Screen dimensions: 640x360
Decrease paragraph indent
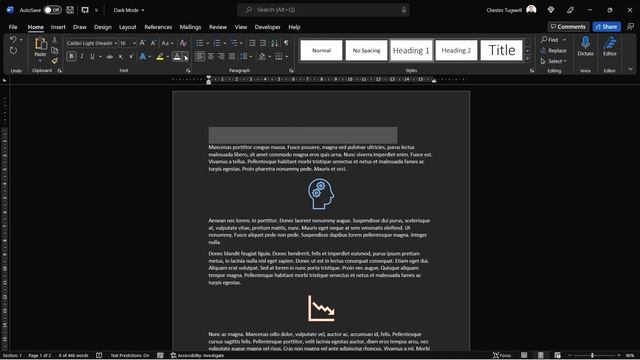(252, 43)
